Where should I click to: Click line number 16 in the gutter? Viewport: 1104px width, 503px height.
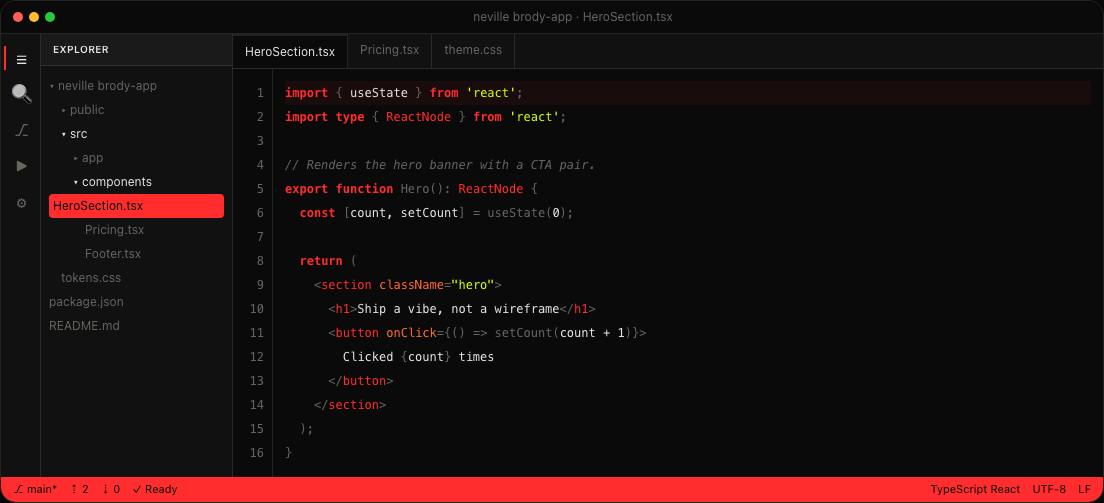coord(257,452)
